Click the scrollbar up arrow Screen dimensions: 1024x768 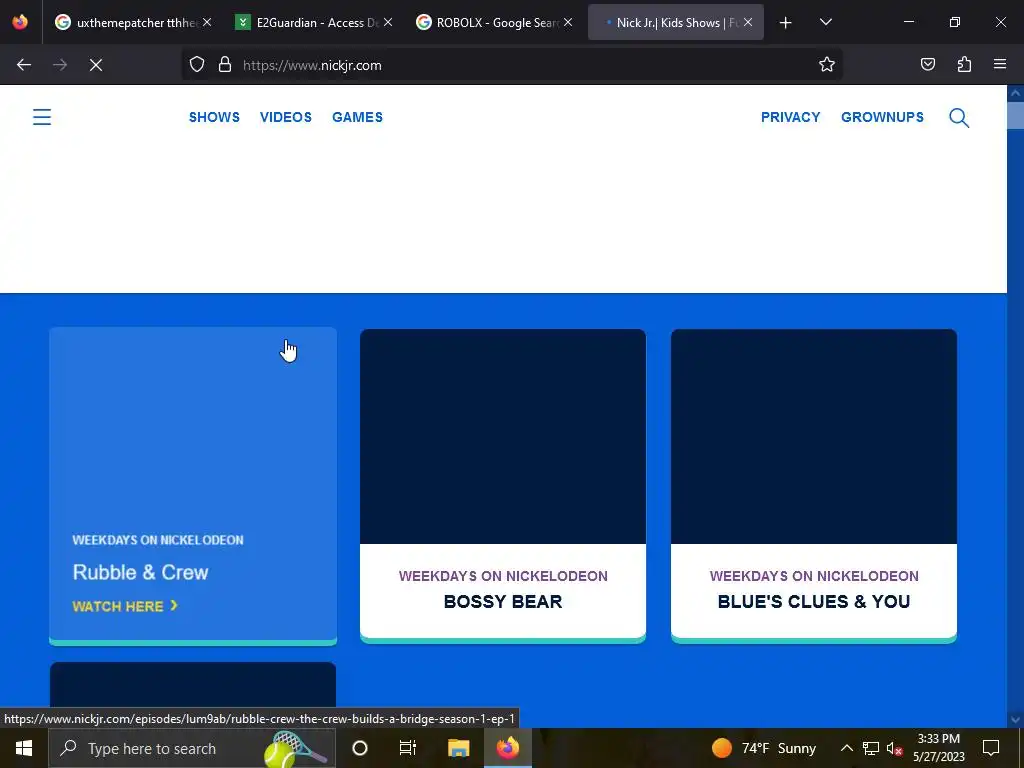tap(1016, 93)
